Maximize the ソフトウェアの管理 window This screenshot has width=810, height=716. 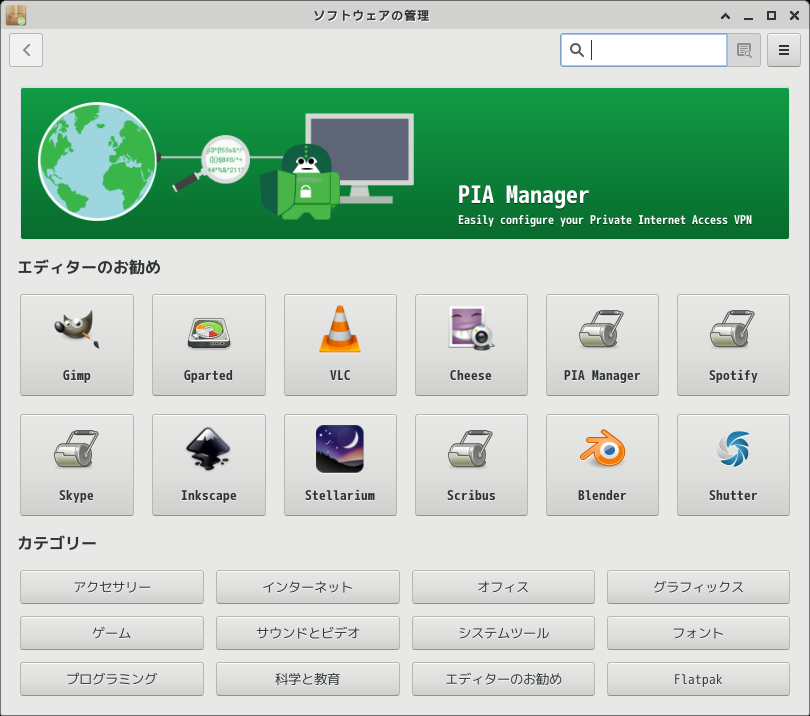pyautogui.click(x=771, y=16)
